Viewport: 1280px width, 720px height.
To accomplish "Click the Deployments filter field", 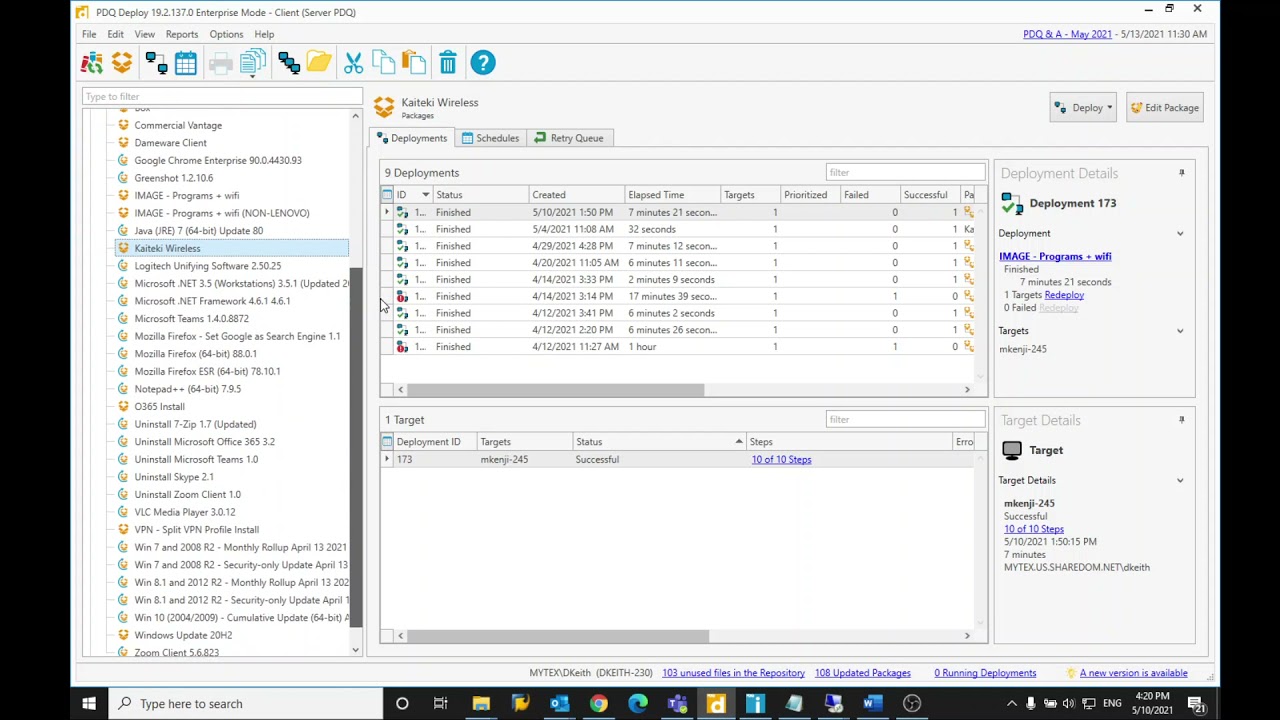I will coord(905,172).
